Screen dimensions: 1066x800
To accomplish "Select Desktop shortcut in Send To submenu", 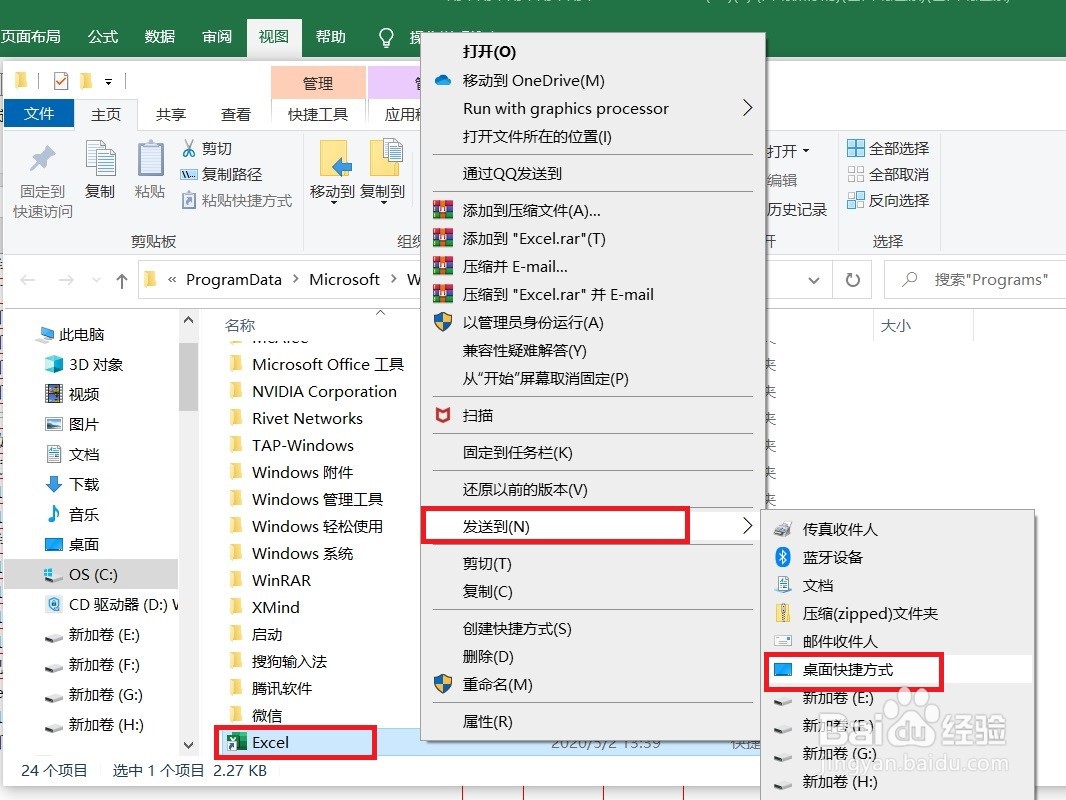I will [x=897, y=669].
